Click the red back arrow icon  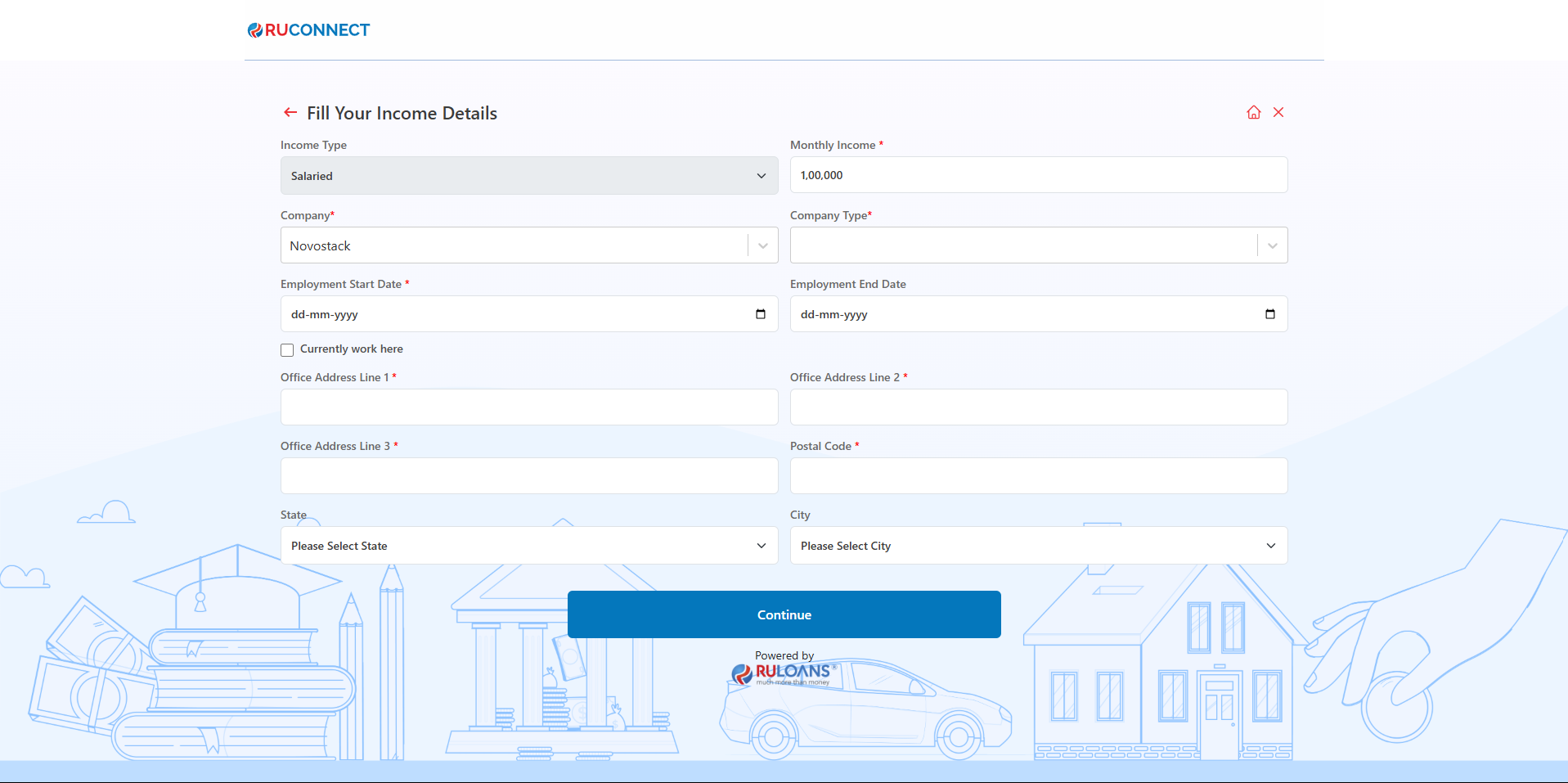pos(290,113)
